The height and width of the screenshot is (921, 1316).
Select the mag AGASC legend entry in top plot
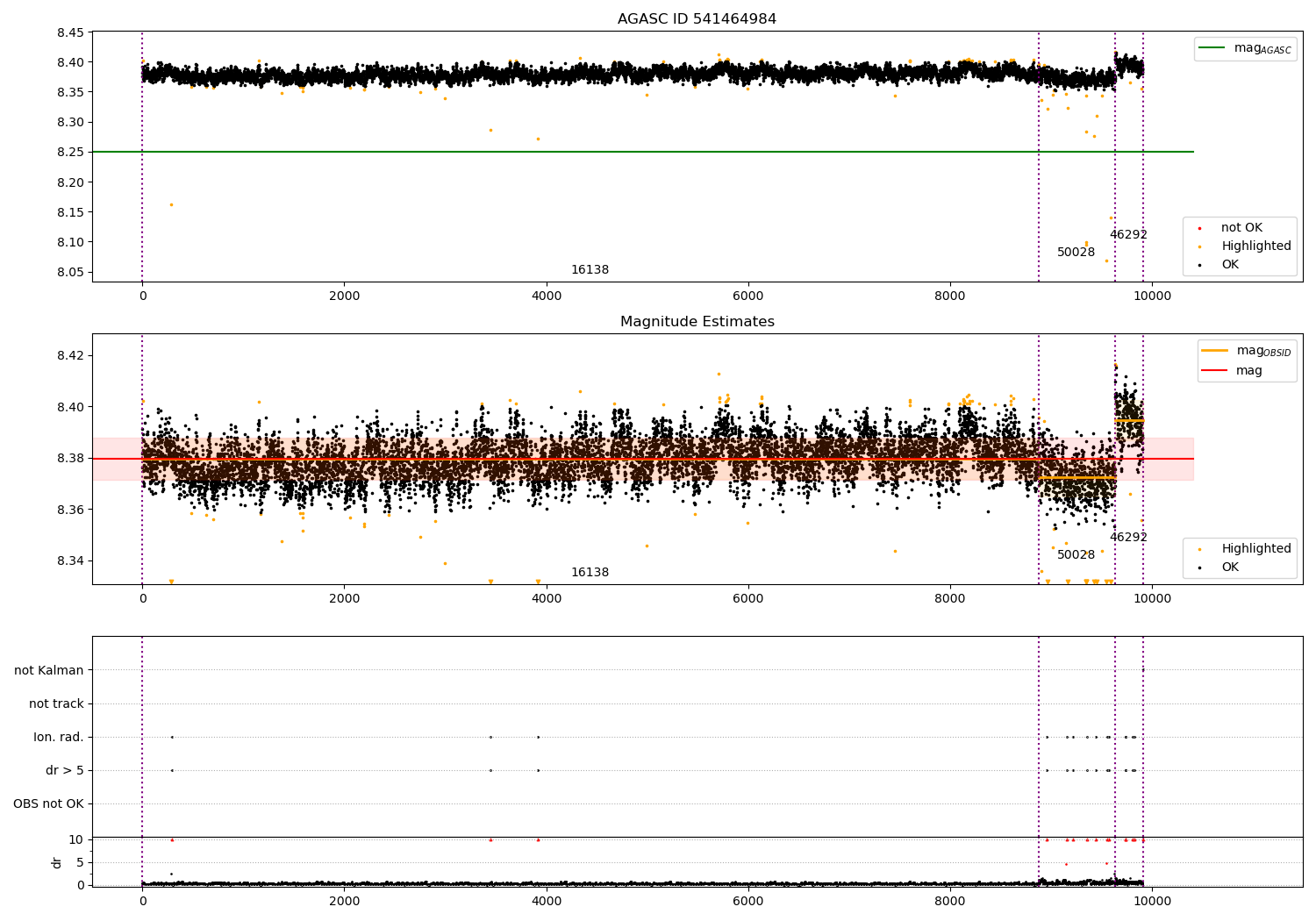click(x=1245, y=48)
